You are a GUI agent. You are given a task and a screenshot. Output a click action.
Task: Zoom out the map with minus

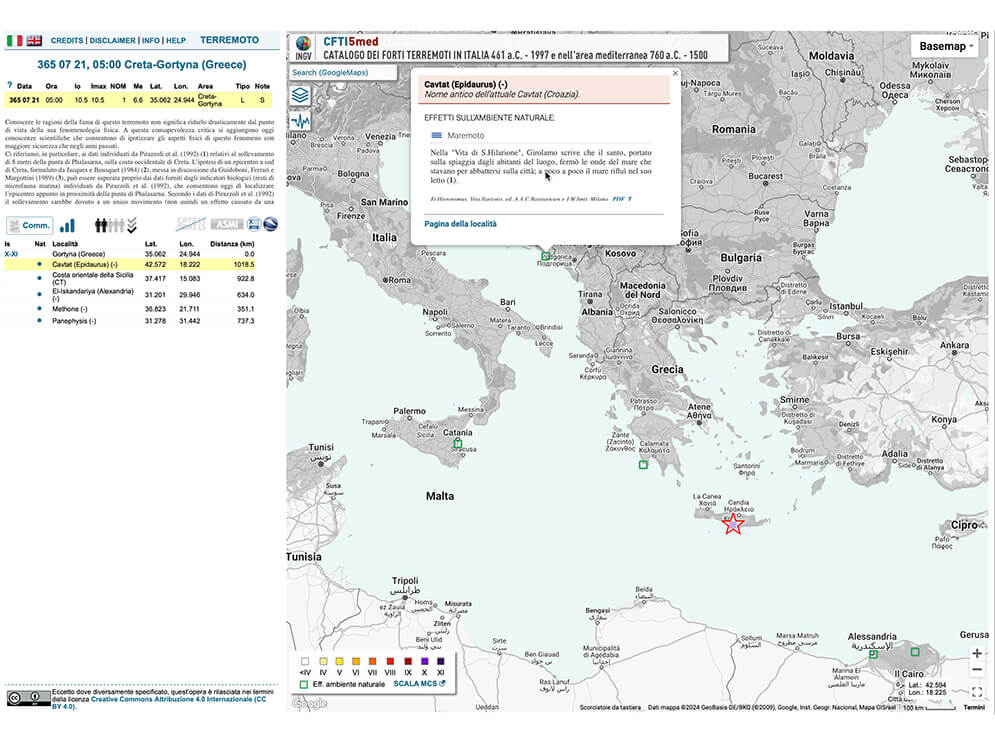coord(977,669)
